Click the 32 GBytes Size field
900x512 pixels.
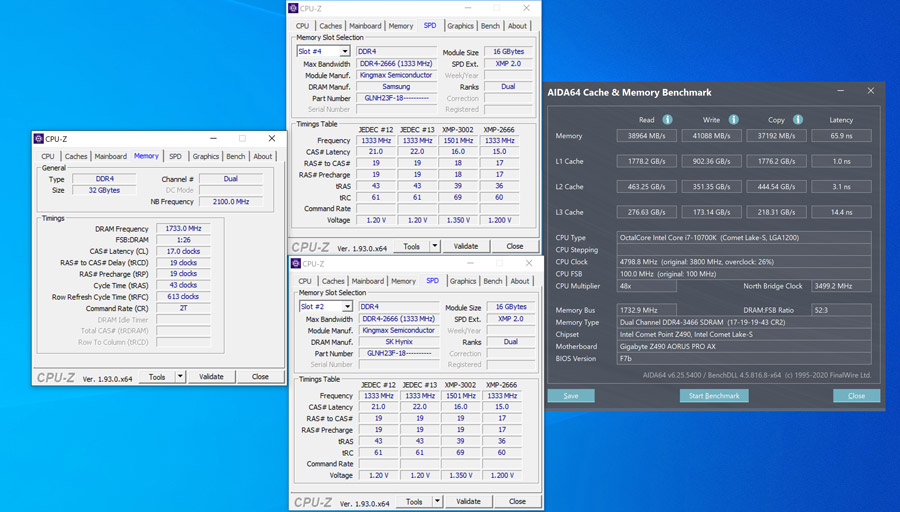[x=104, y=190]
